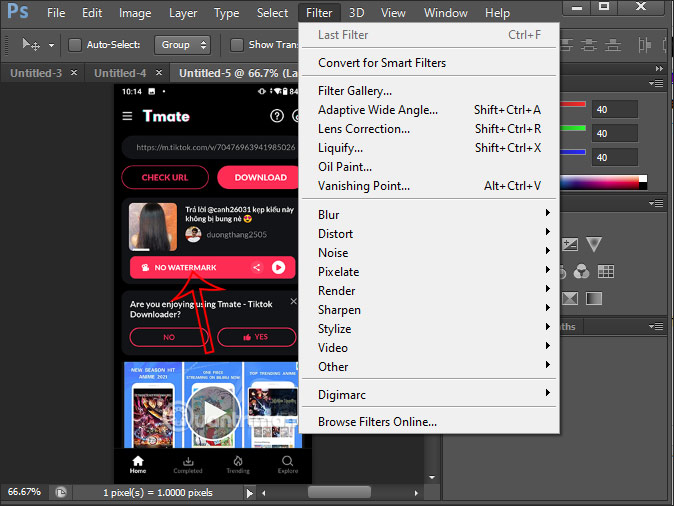Select the Move tool icon in options bar
The width and height of the screenshot is (674, 506).
click(x=31, y=44)
